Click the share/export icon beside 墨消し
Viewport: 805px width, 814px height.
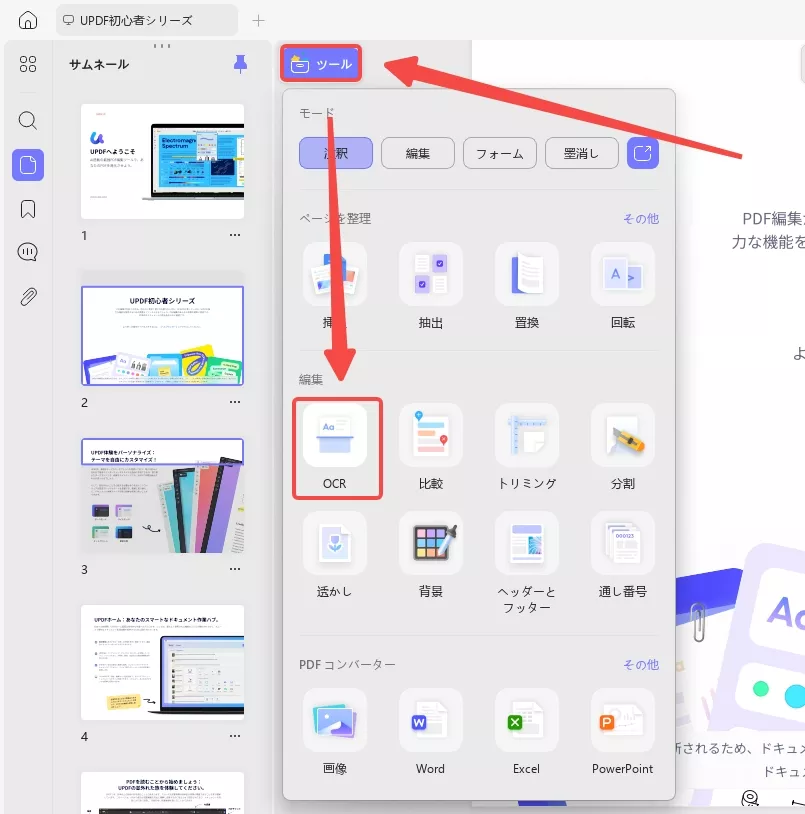643,153
